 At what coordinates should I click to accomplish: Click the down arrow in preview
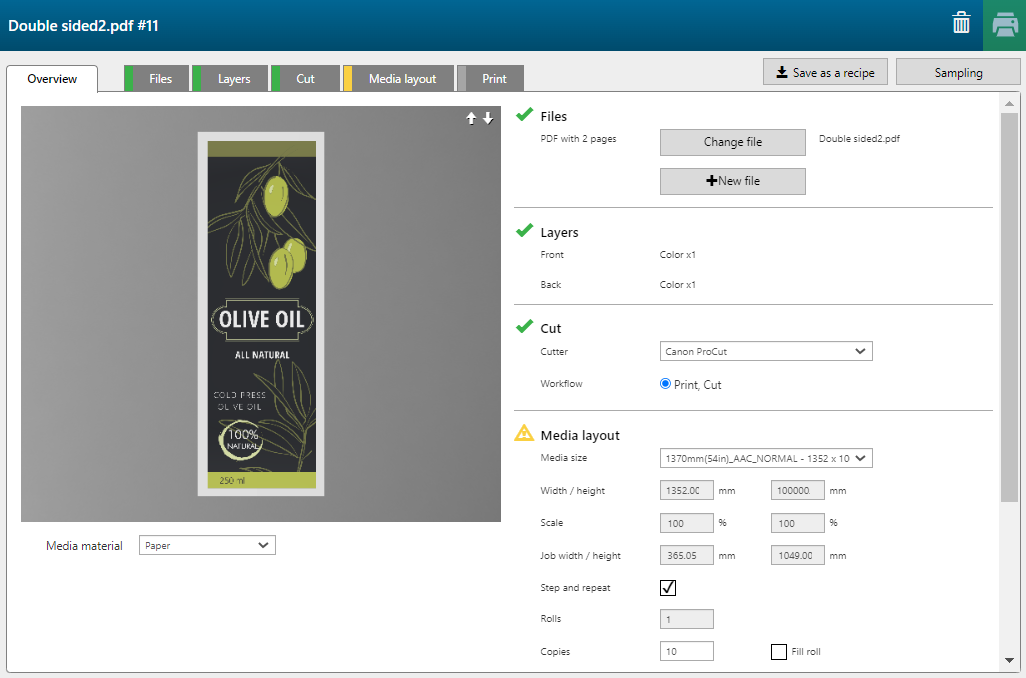(488, 118)
